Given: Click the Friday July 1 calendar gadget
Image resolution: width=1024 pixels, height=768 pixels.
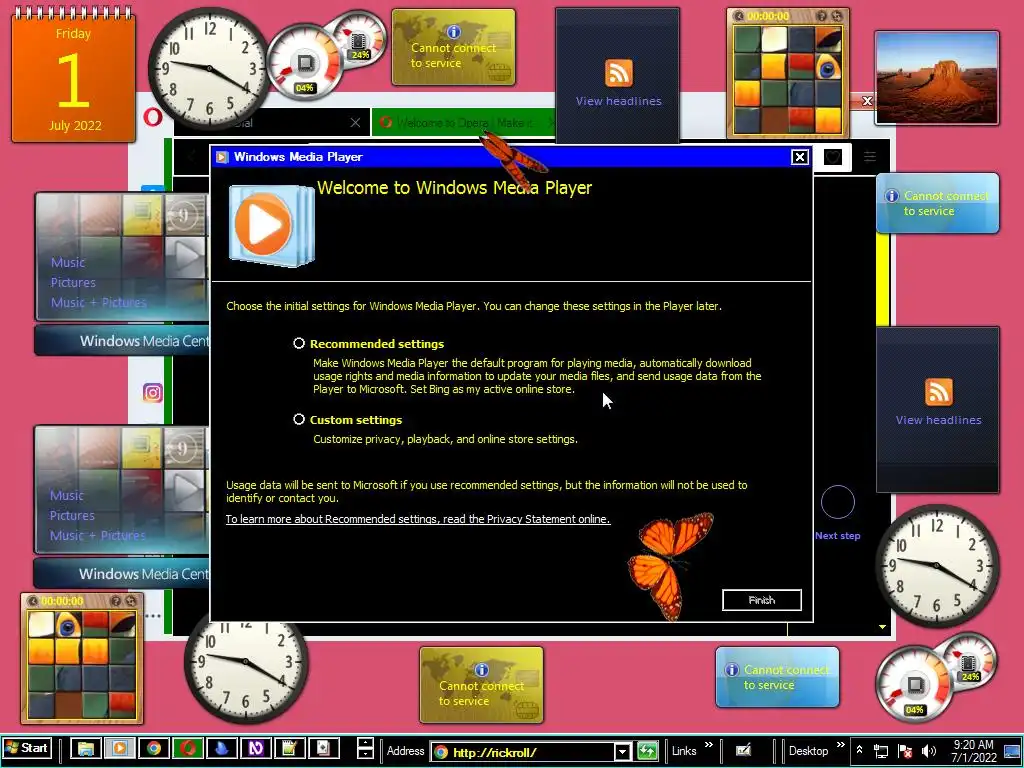Looking at the screenshot, I should [73, 75].
